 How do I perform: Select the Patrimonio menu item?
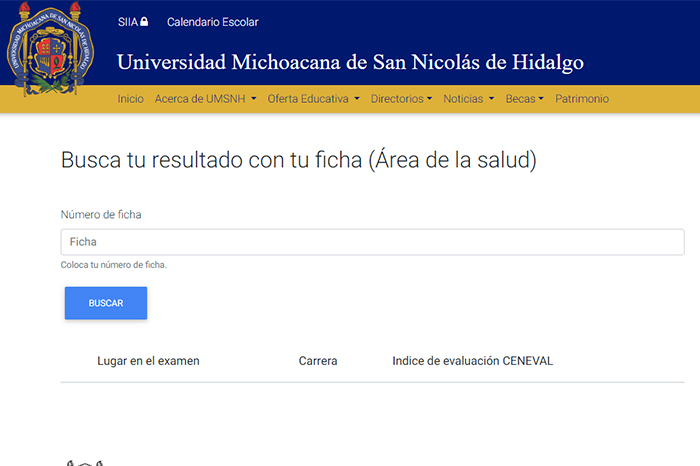click(582, 99)
